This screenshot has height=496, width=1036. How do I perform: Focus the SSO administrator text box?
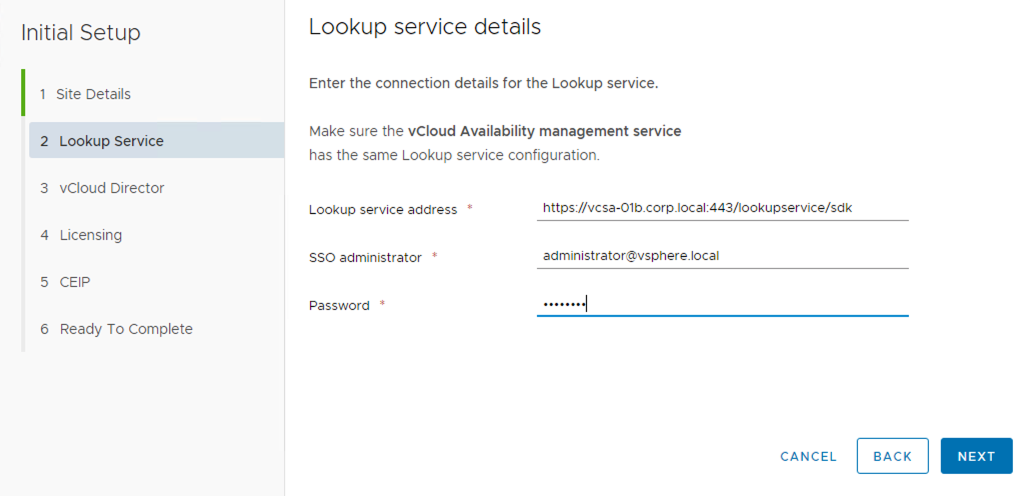722,256
